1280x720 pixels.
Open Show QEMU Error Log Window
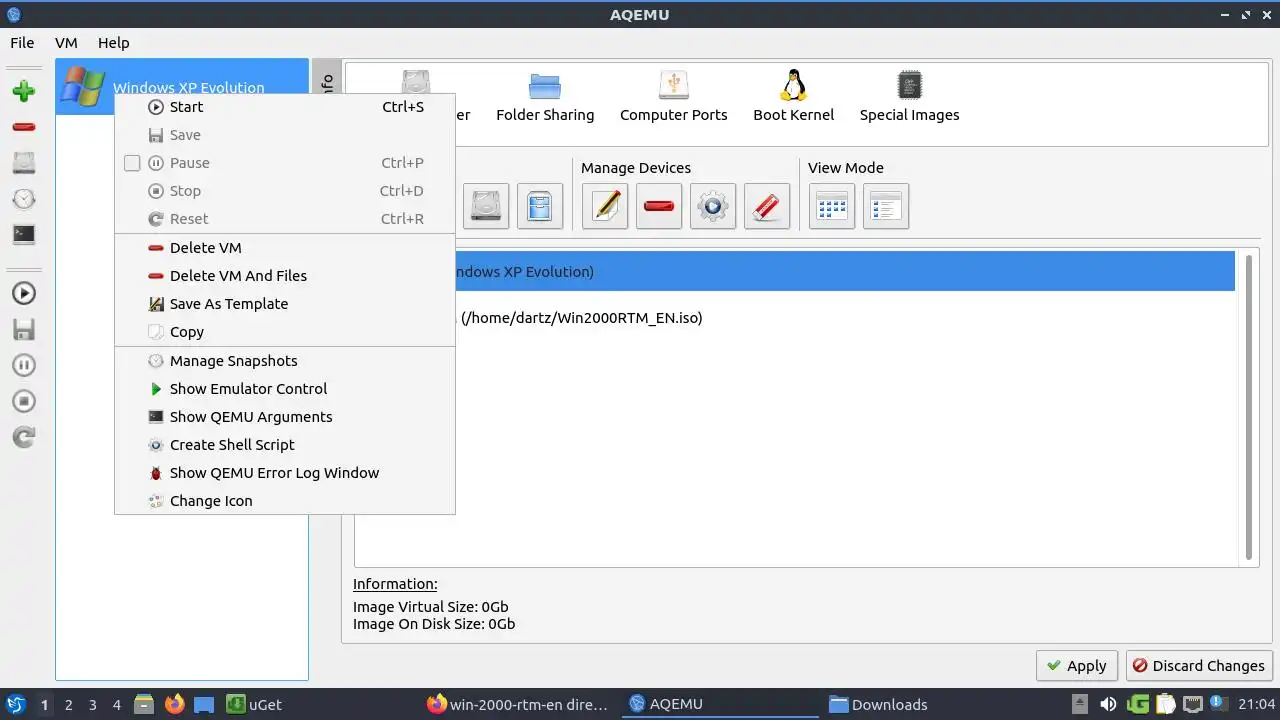click(285, 473)
